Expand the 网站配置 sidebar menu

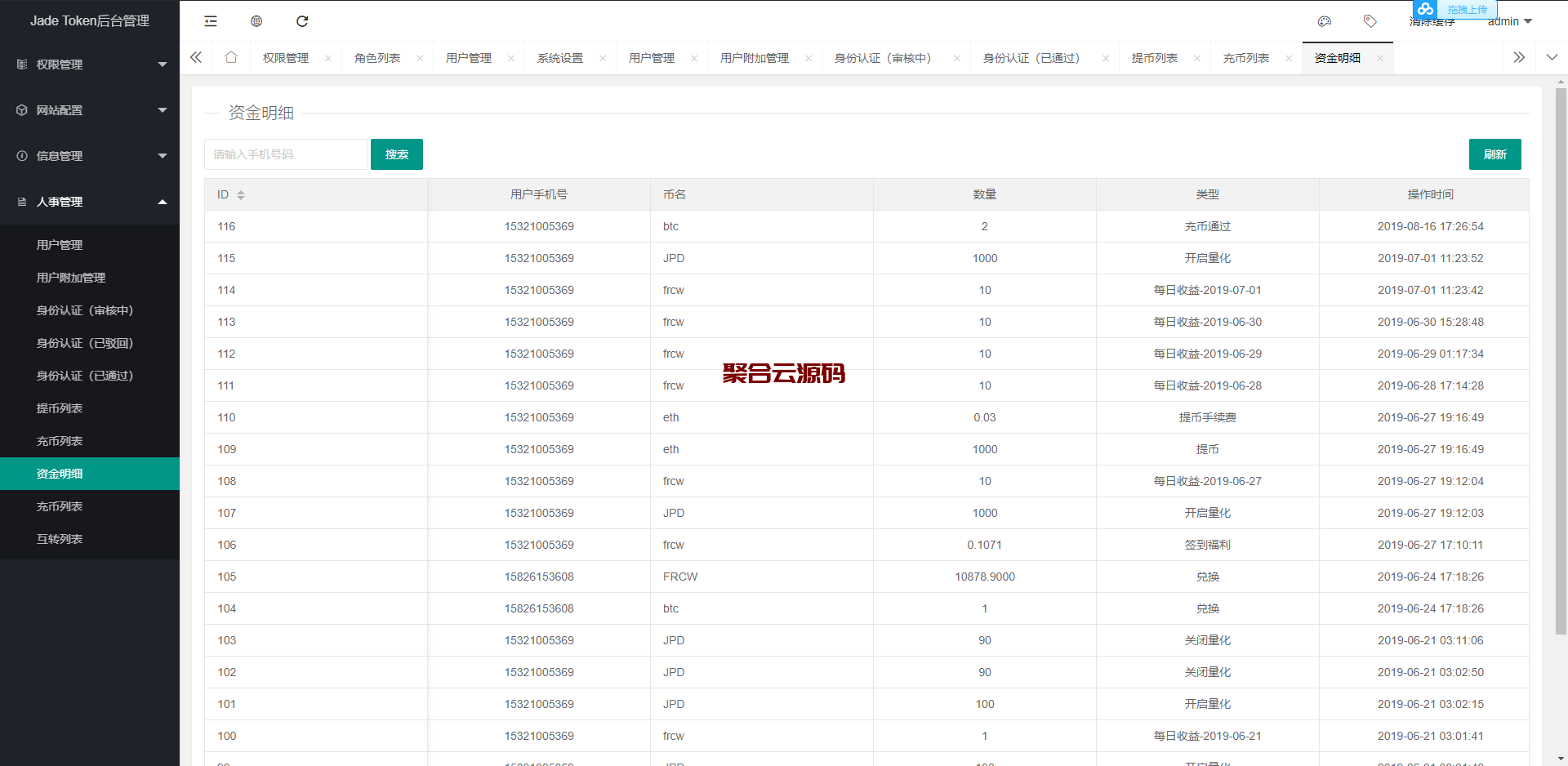90,110
